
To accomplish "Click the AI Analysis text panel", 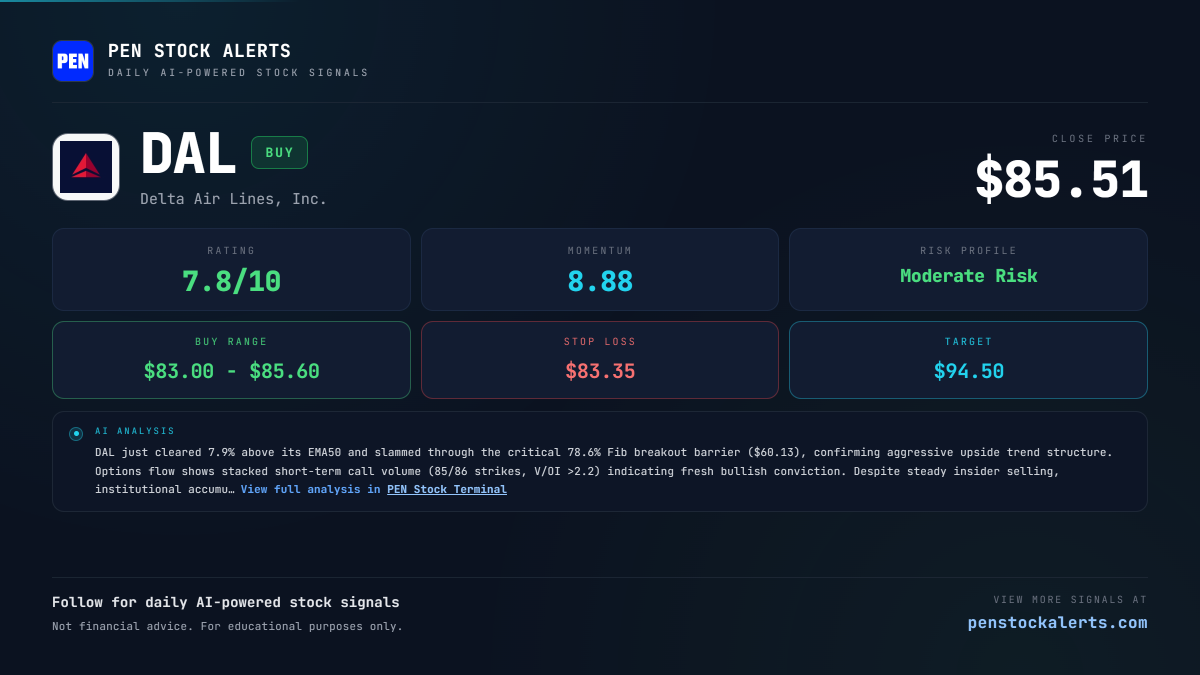I will 600,462.
